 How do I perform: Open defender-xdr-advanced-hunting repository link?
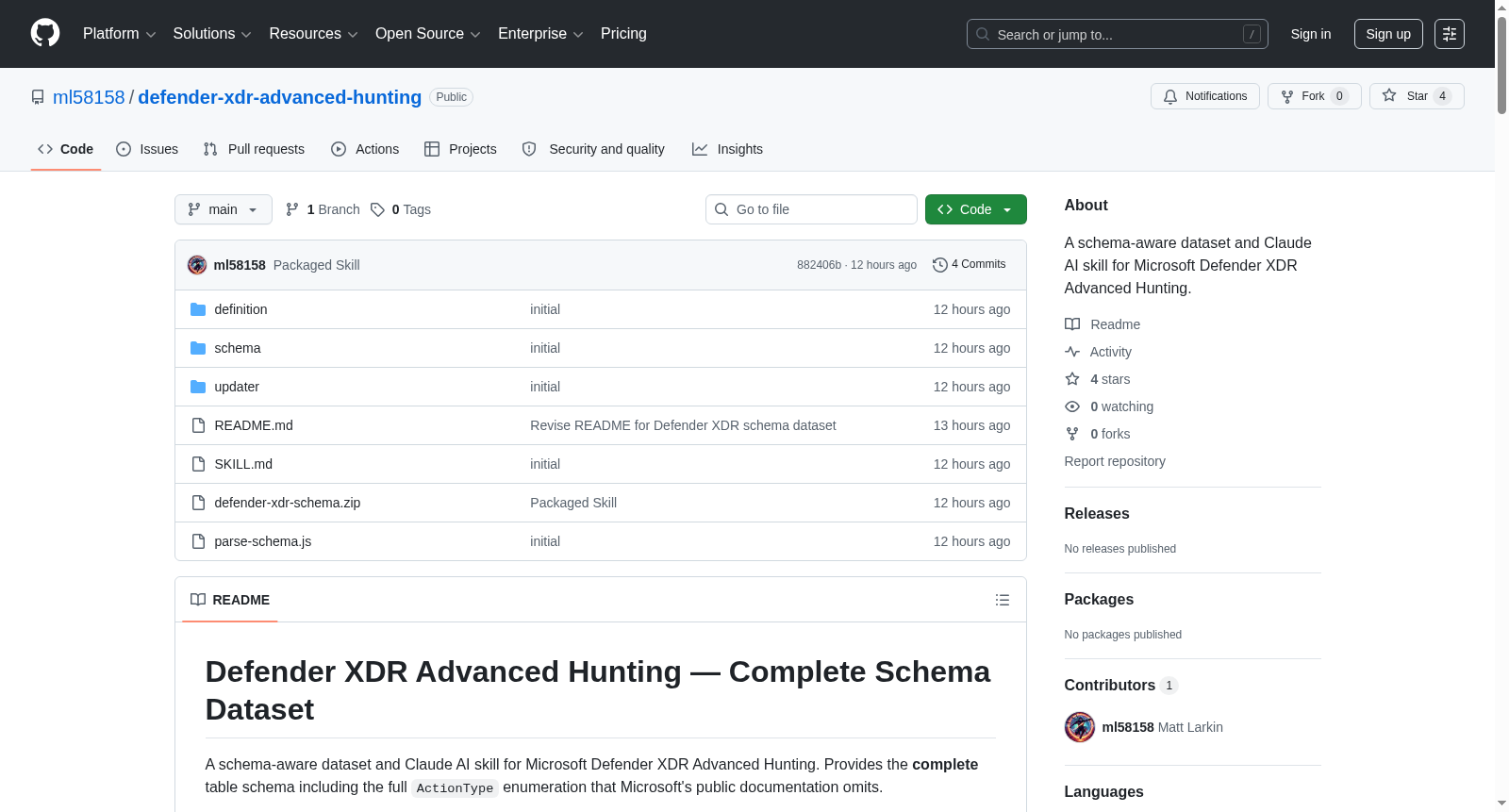(x=280, y=97)
